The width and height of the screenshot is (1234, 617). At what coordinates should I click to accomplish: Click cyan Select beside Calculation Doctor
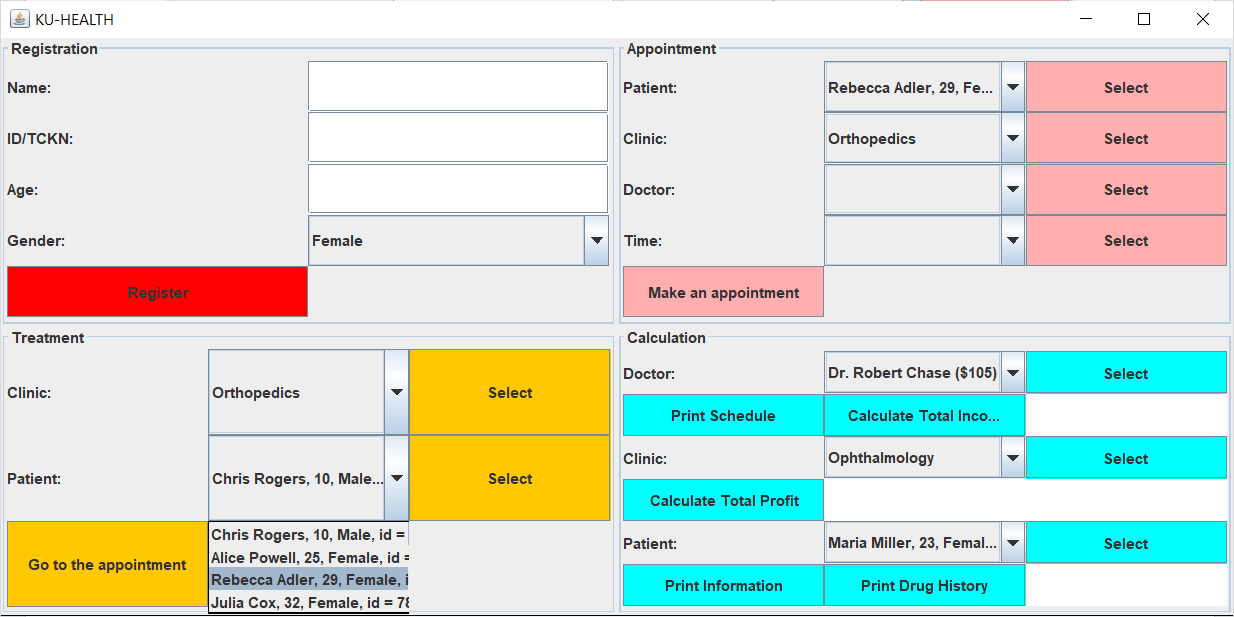pyautogui.click(x=1126, y=373)
